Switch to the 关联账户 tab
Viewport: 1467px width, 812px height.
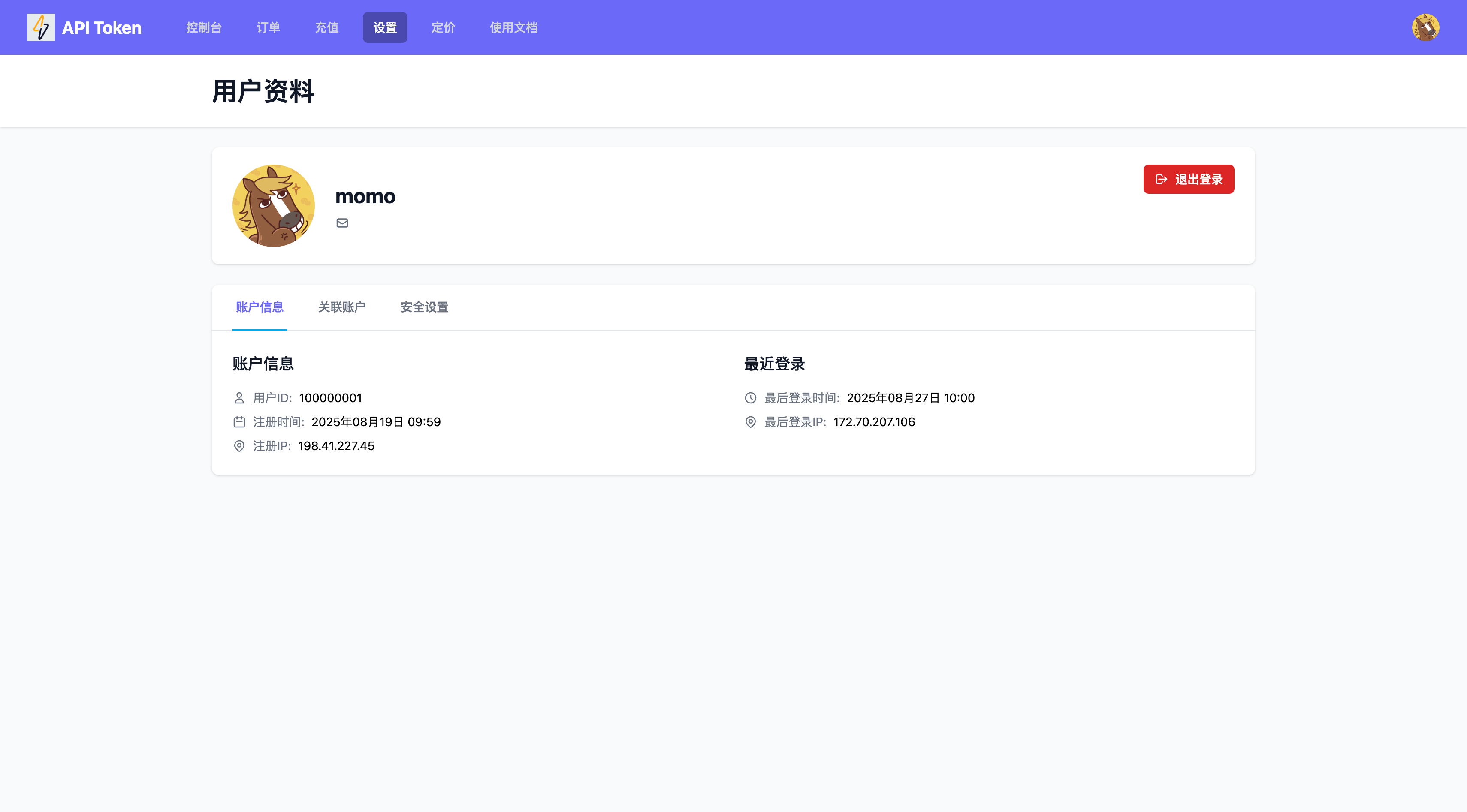tap(342, 307)
